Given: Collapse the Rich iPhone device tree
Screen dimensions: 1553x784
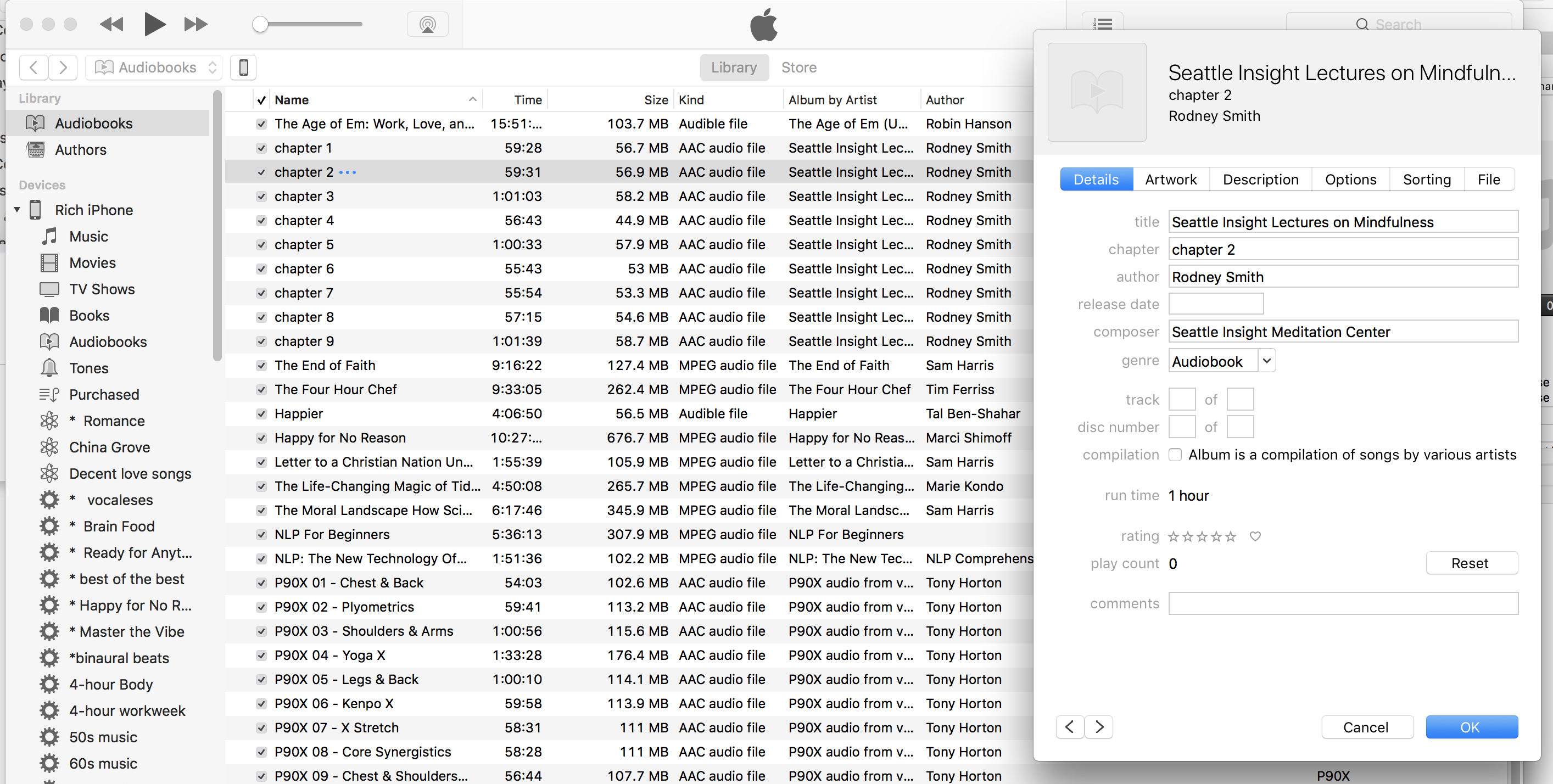Looking at the screenshot, I should click(x=17, y=210).
